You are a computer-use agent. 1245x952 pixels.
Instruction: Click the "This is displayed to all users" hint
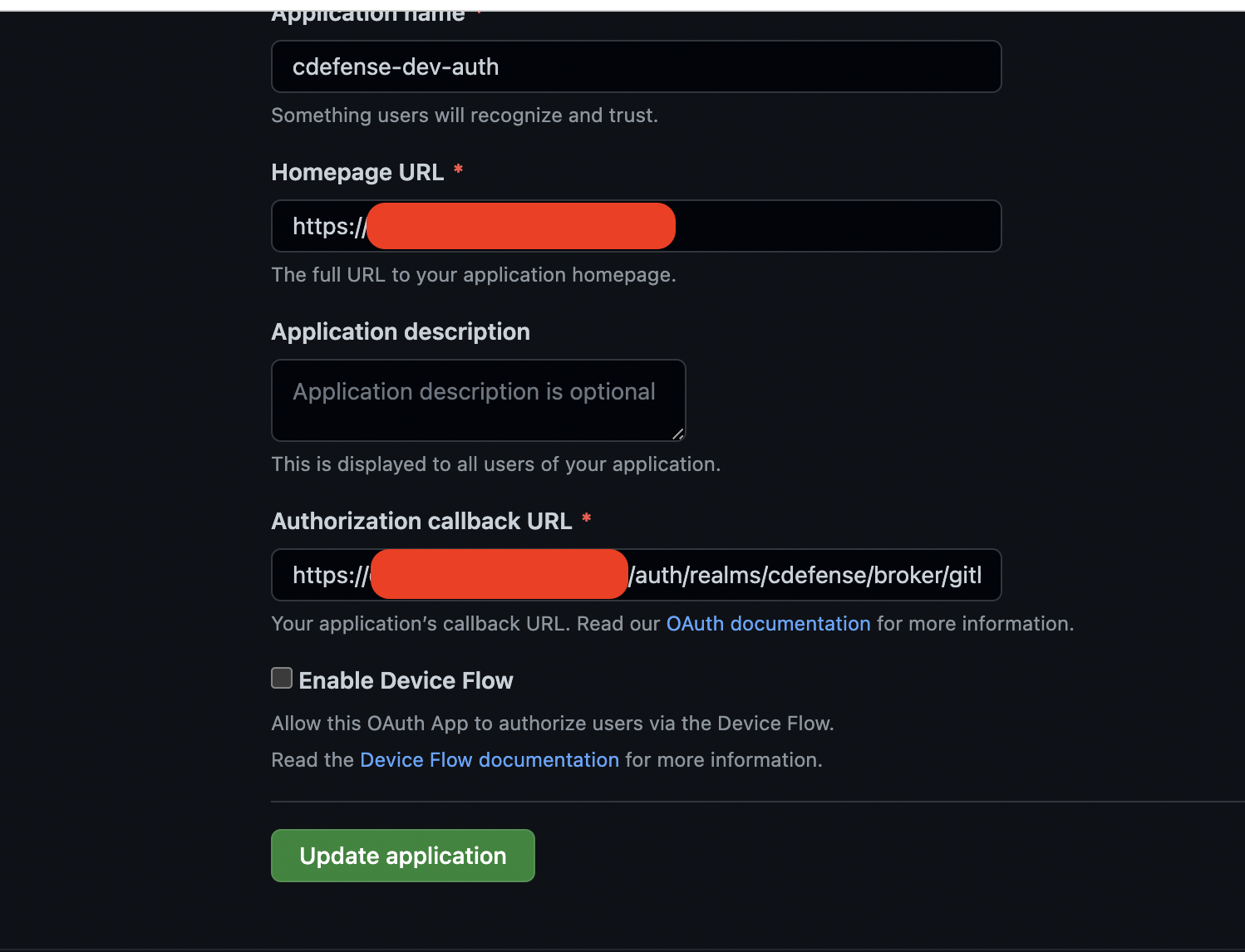click(495, 464)
